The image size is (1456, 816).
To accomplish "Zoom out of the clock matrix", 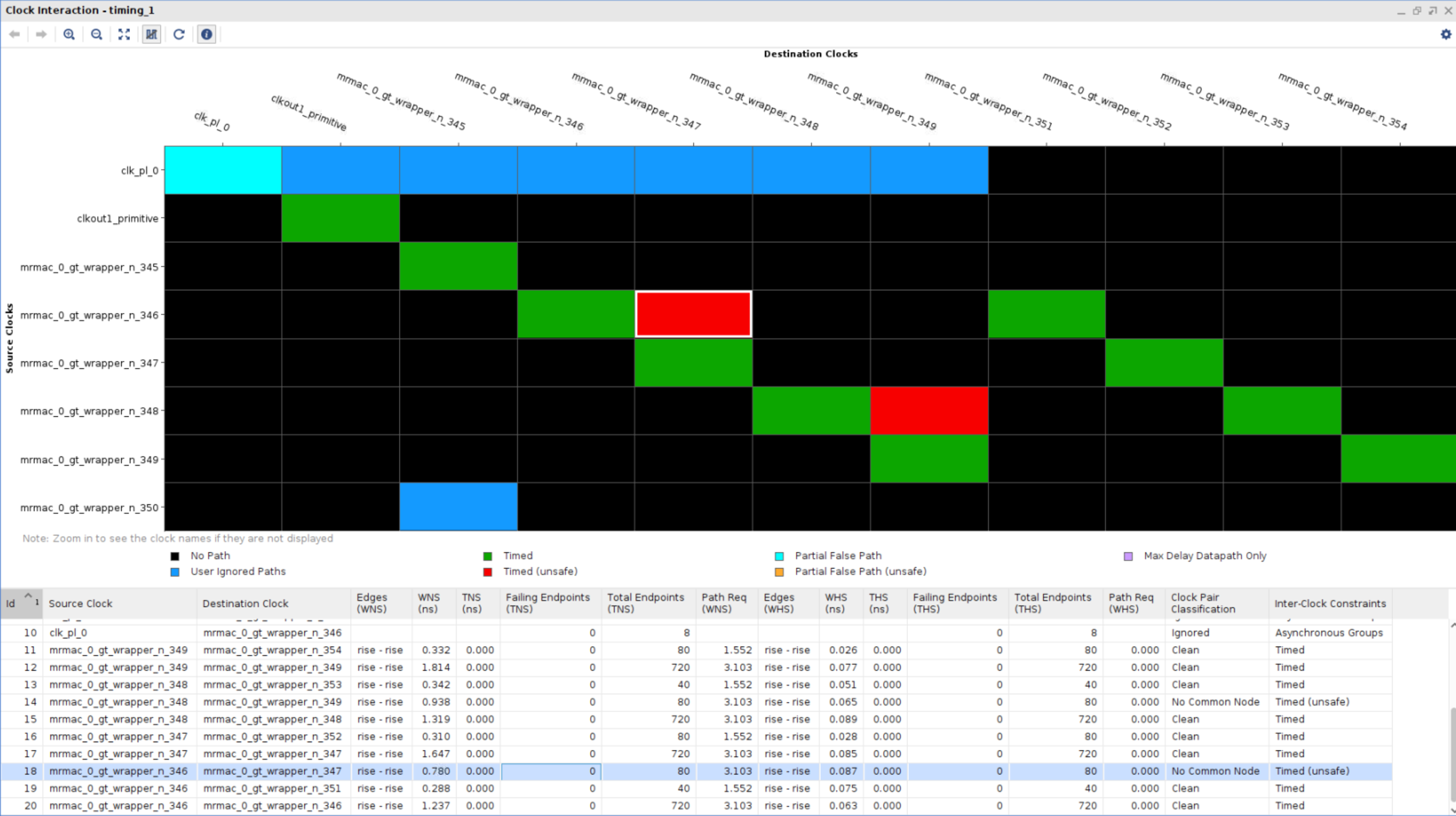I will pos(96,35).
